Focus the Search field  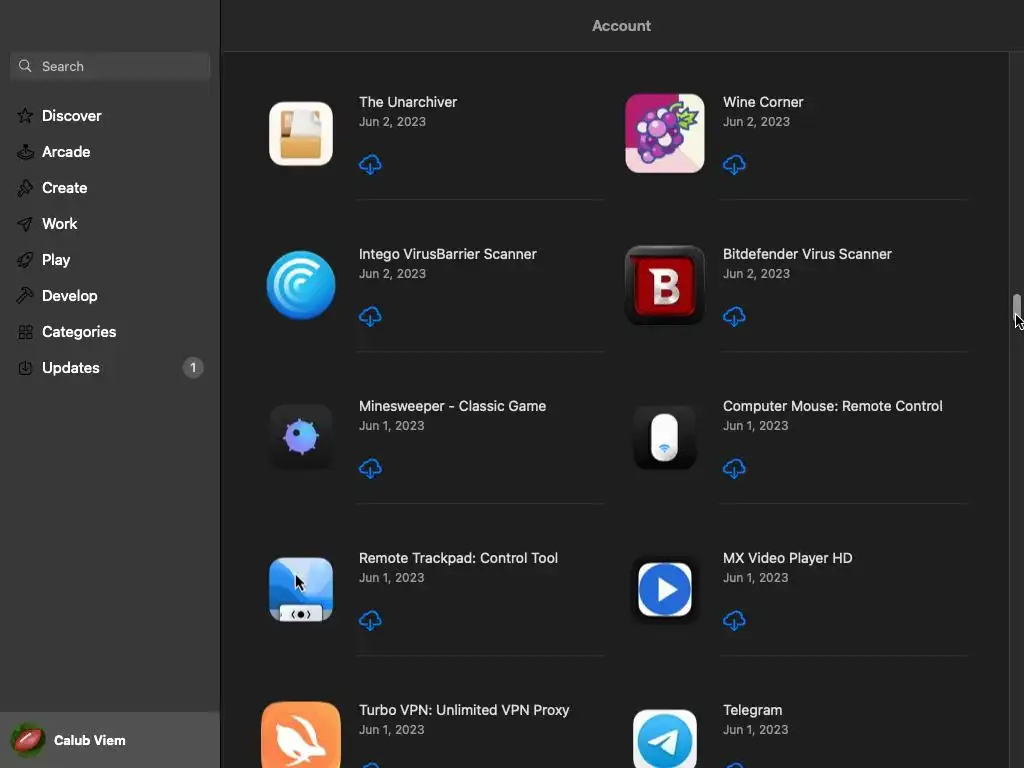[110, 66]
